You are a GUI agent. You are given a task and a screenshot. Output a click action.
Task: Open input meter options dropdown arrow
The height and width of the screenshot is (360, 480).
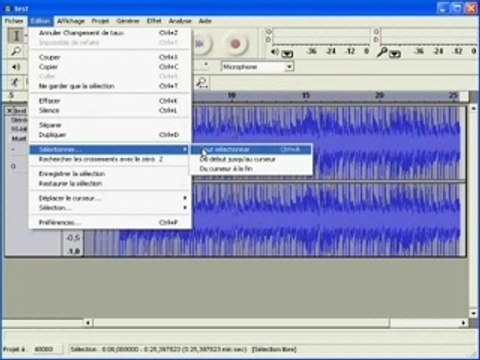[x=395, y=53]
